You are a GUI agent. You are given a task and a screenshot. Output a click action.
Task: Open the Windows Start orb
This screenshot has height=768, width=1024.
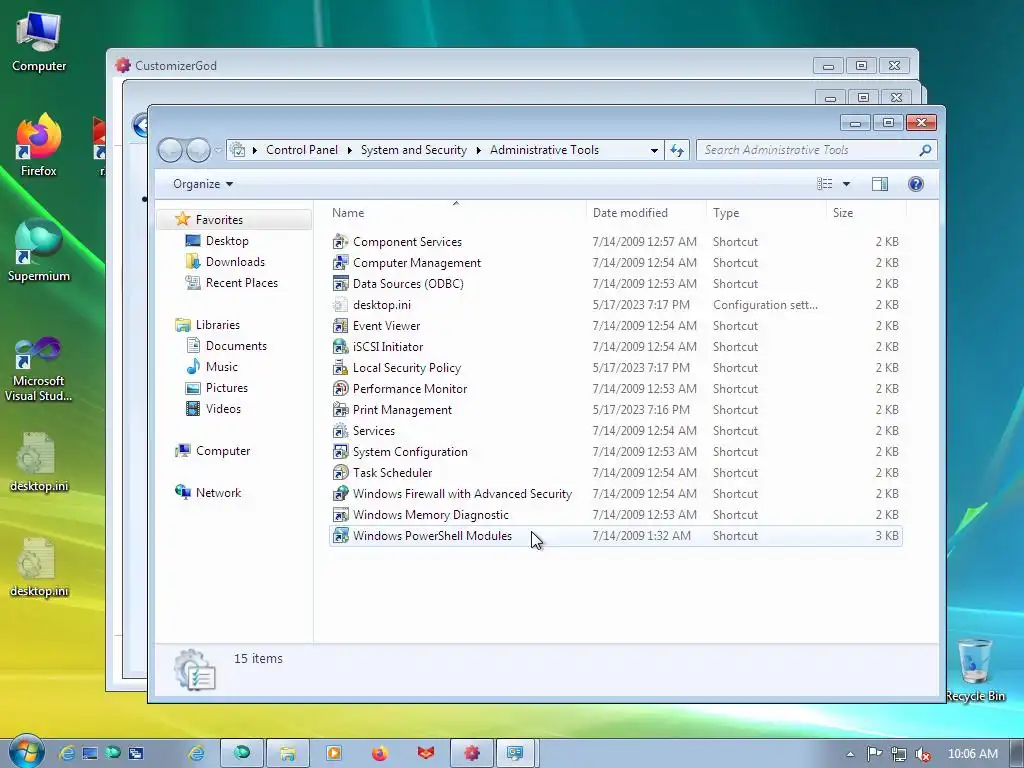click(x=26, y=751)
